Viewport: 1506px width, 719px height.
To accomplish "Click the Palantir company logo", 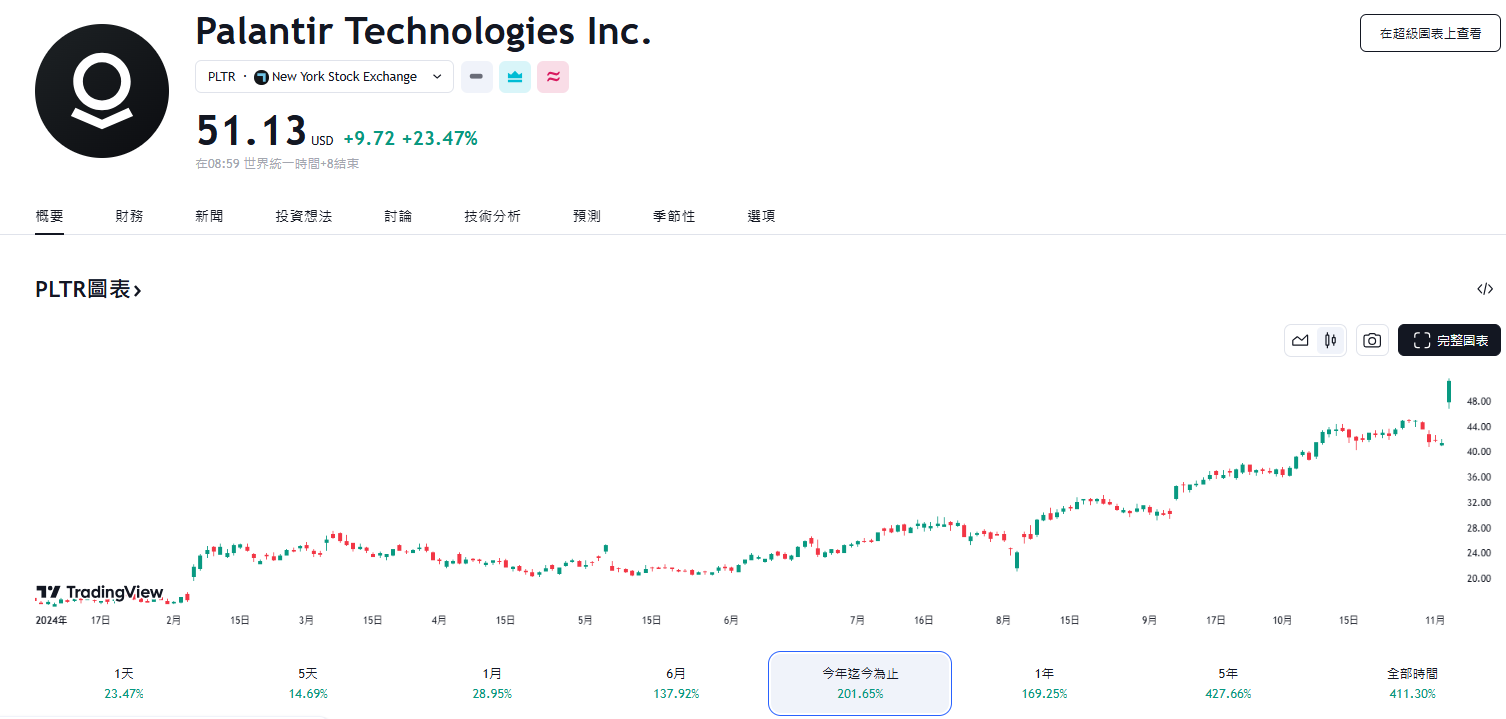I will click(x=101, y=90).
